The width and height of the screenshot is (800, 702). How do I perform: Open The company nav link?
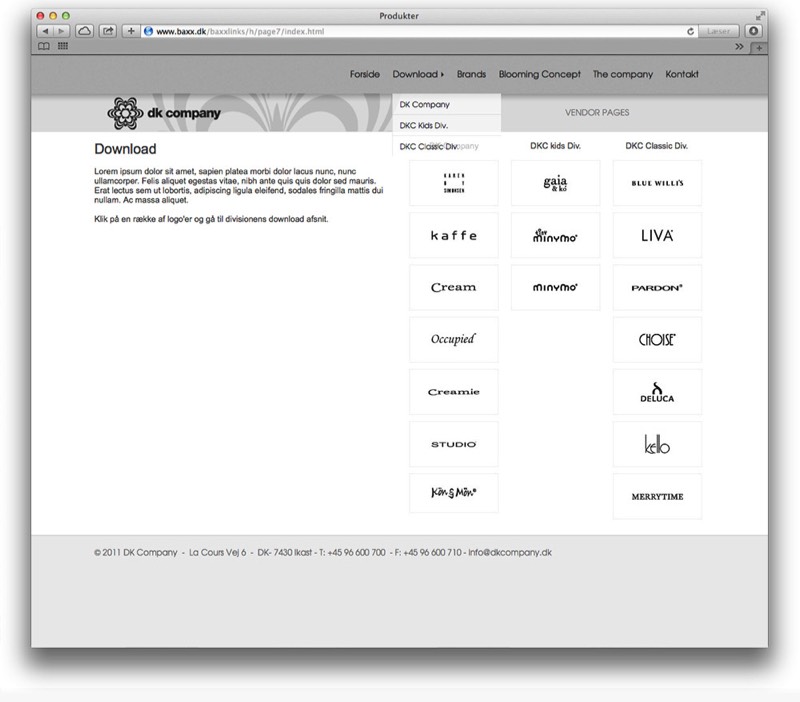click(x=623, y=74)
